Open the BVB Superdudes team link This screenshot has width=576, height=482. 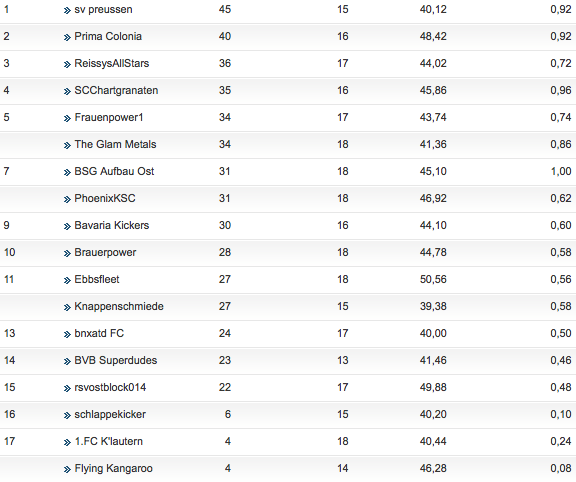(x=116, y=360)
